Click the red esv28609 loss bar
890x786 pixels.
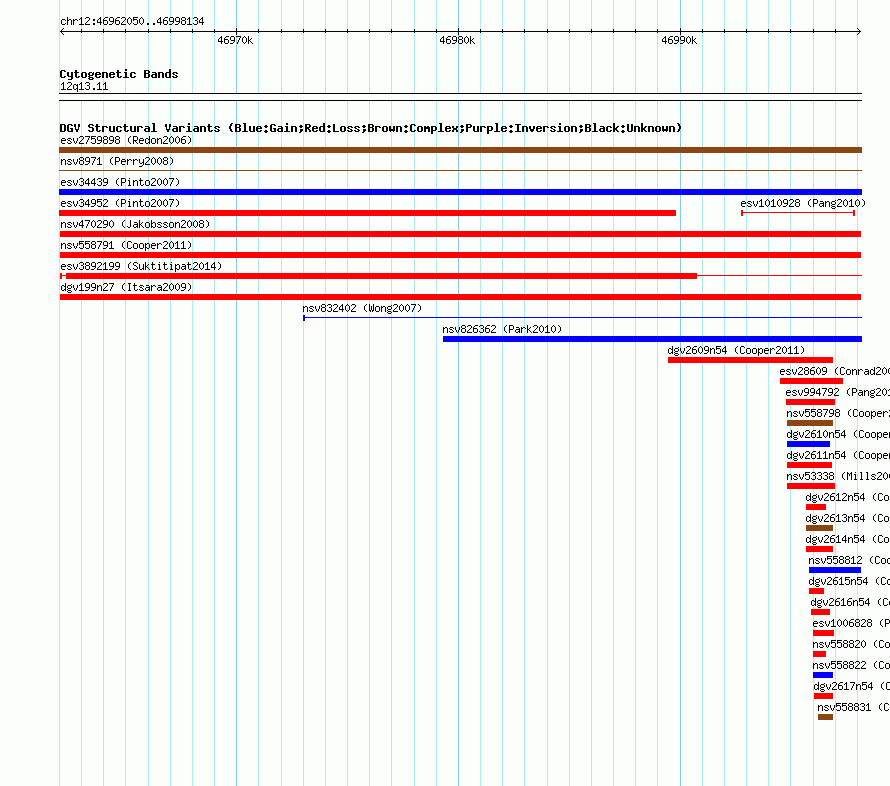(811, 381)
